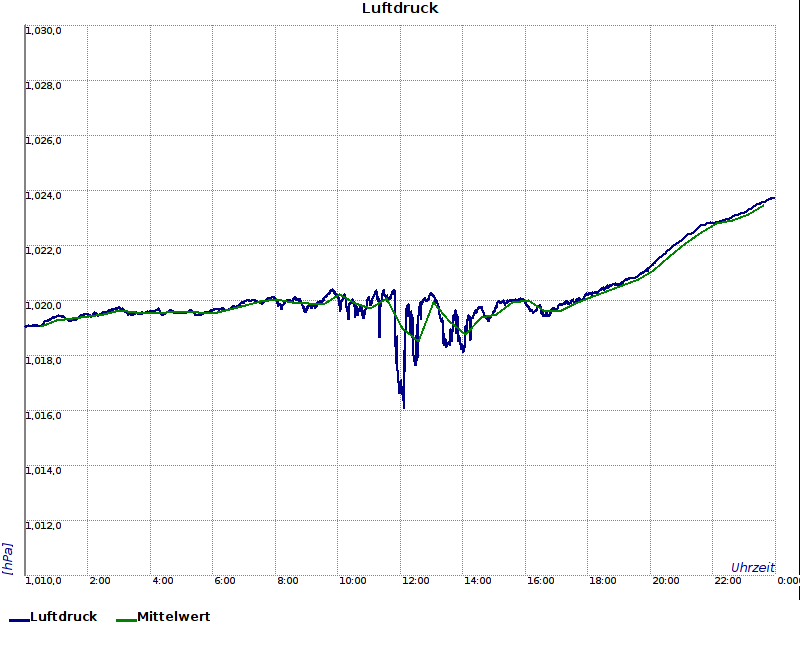
Task: Click the 1,026,0 y-axis value
Action: tap(43, 141)
